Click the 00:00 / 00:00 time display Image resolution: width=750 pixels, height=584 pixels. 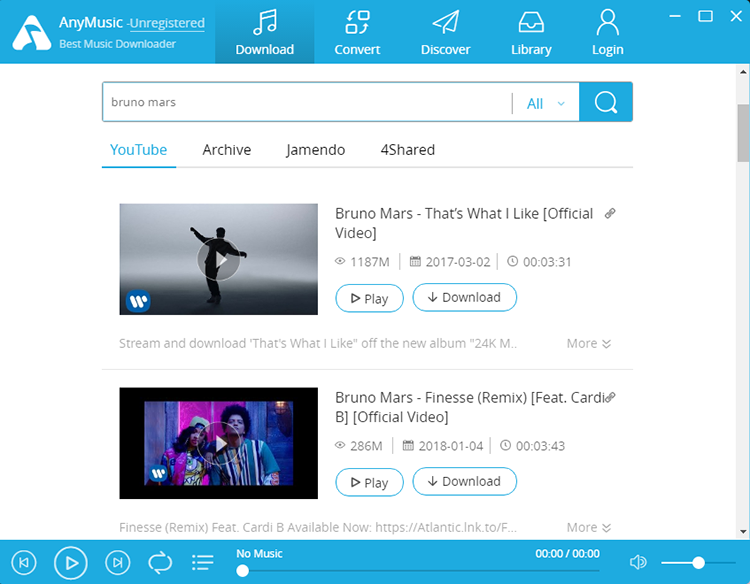click(567, 554)
